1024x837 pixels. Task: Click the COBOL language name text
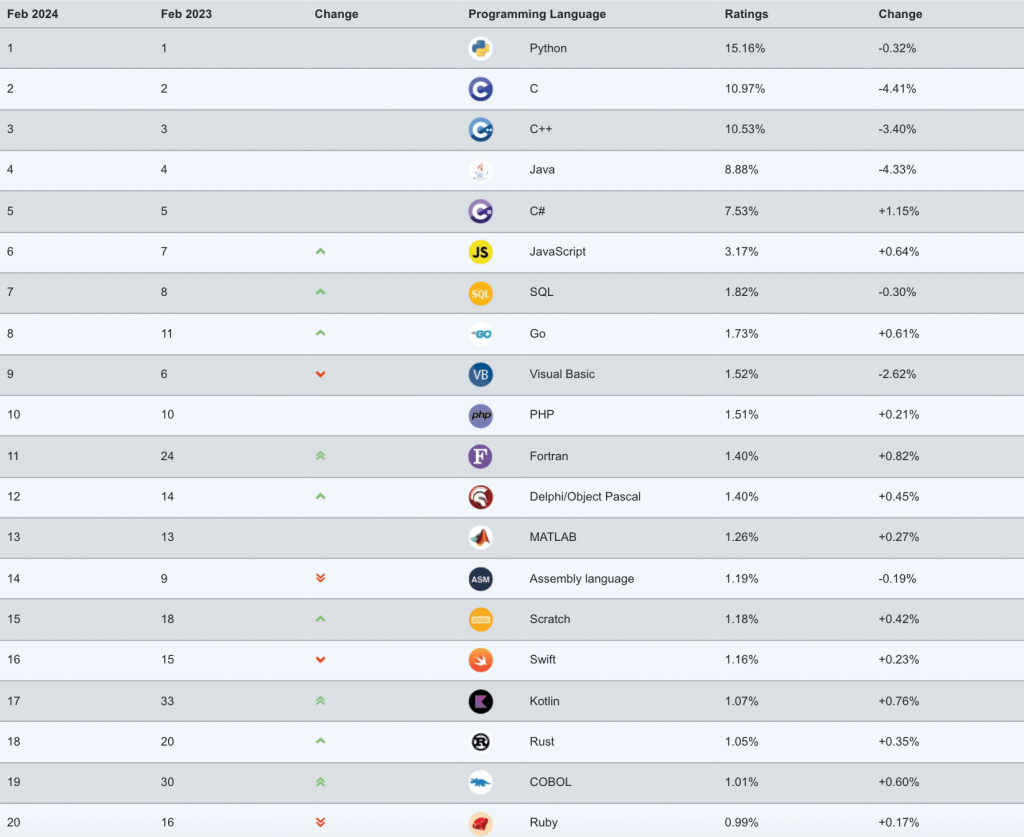(x=550, y=782)
